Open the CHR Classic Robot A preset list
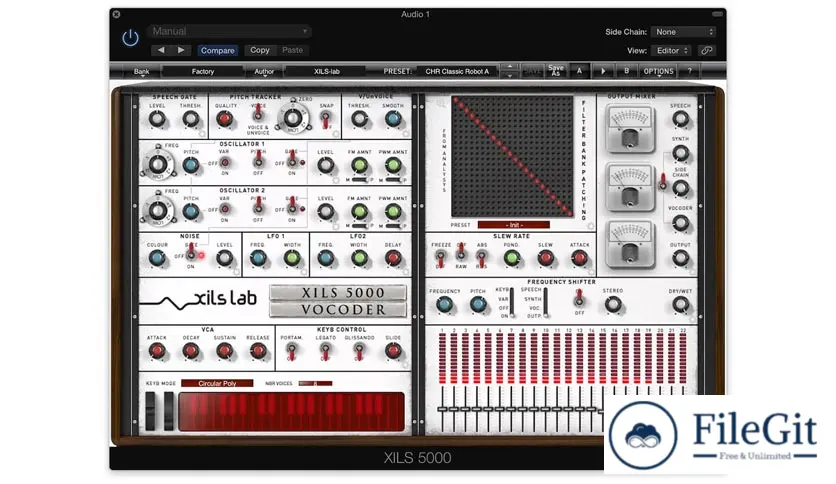 point(457,71)
